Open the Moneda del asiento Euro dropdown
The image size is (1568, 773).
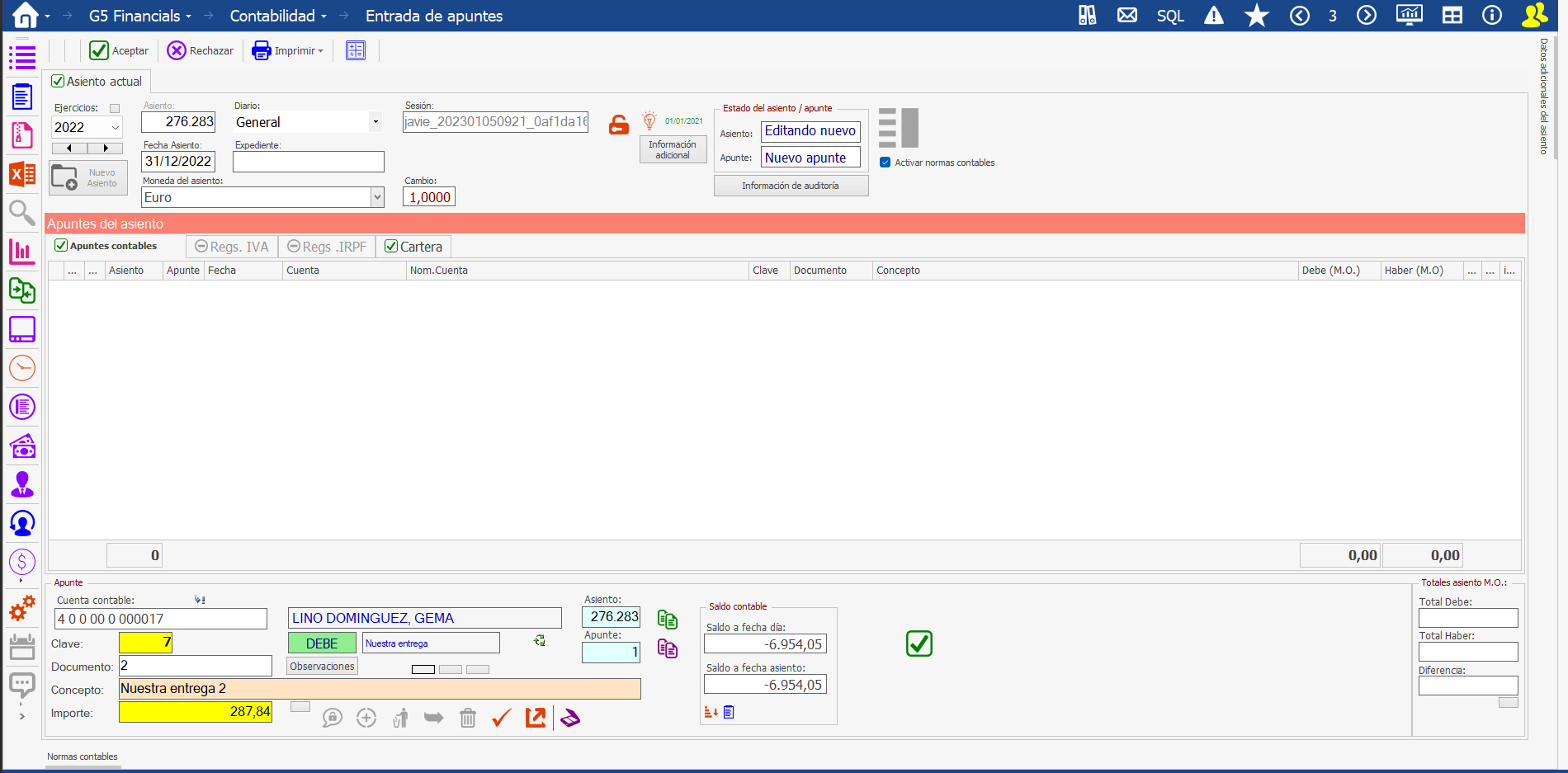pos(377,197)
